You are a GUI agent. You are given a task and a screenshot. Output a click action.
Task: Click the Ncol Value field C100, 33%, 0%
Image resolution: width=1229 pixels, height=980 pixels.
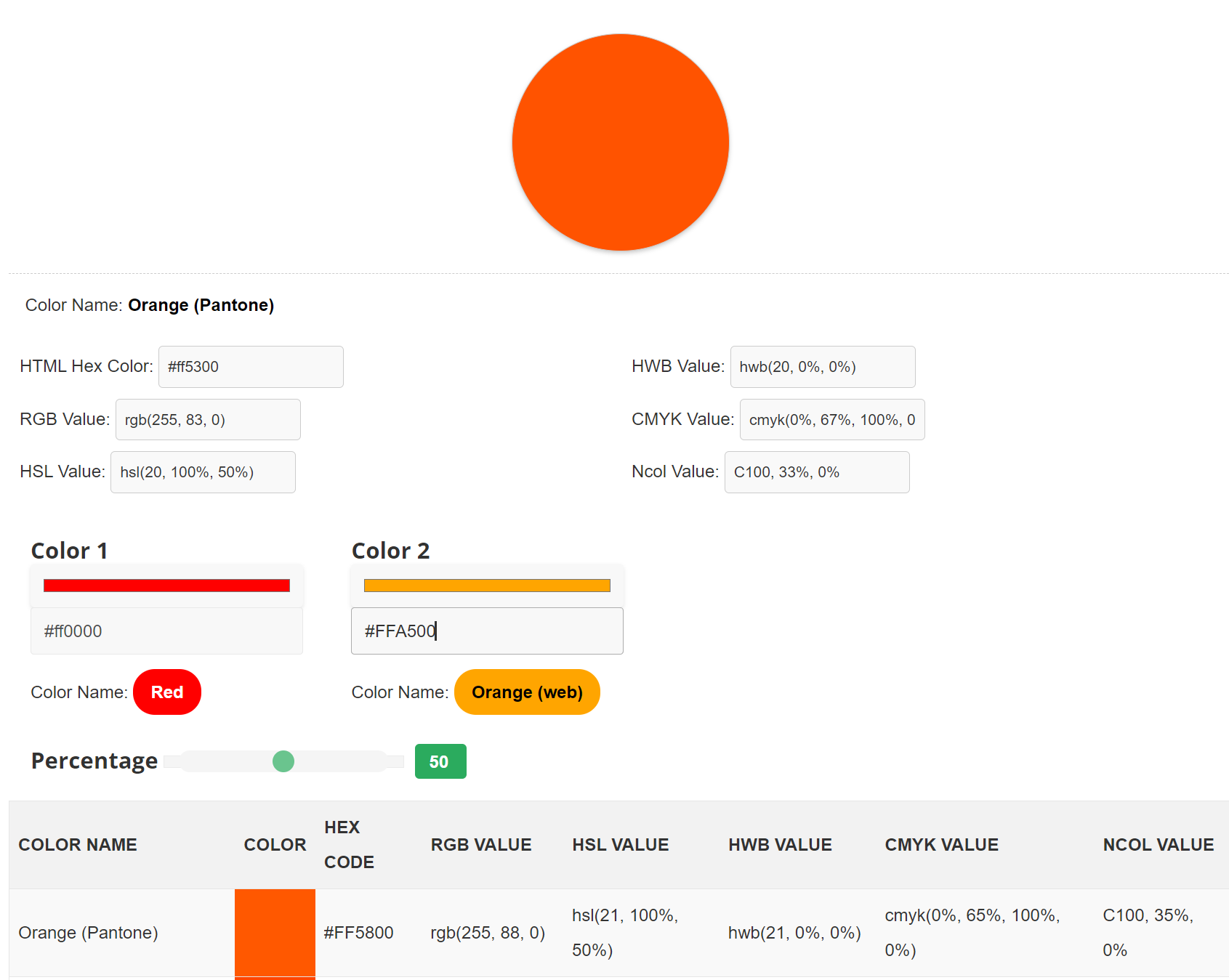click(817, 472)
